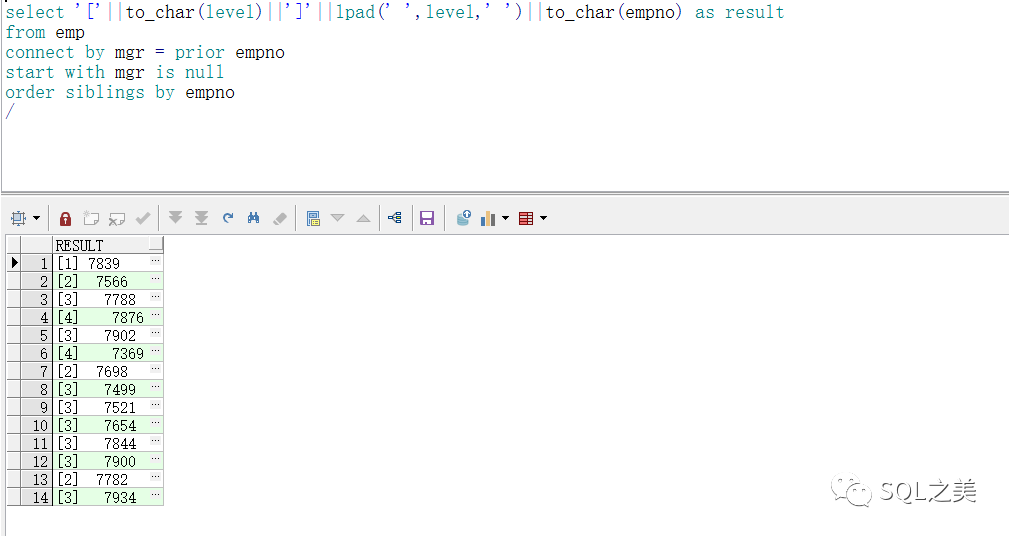Click the previous record up-triangle icon
The height and width of the screenshot is (536, 1009).
(x=364, y=218)
